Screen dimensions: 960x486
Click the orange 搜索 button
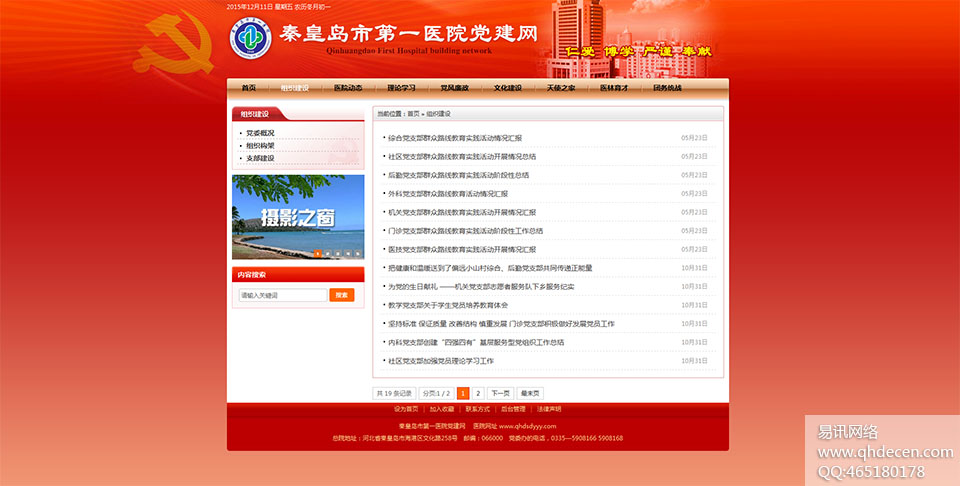click(342, 295)
